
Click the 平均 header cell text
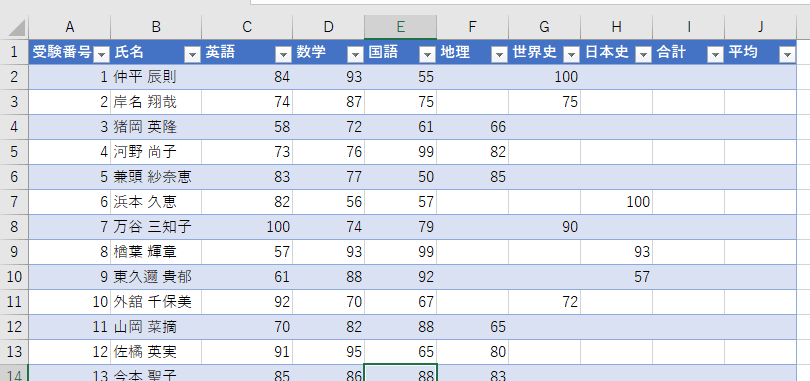743,52
